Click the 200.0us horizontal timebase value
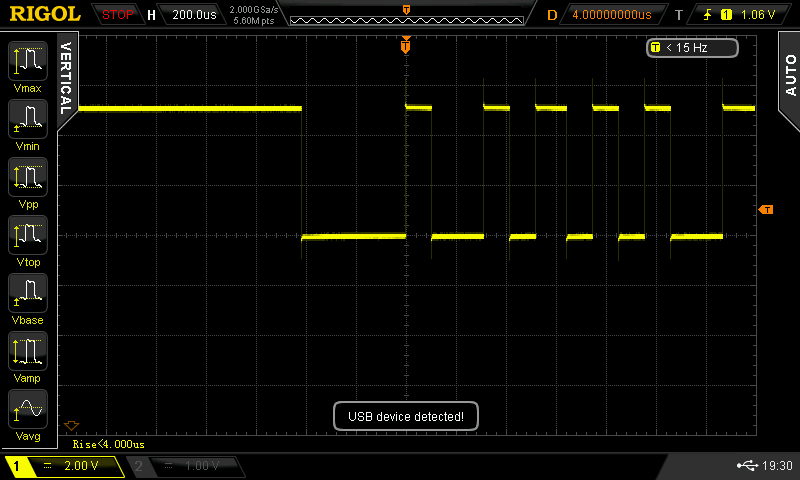Screen dimensions: 800x480 [x=194, y=15]
